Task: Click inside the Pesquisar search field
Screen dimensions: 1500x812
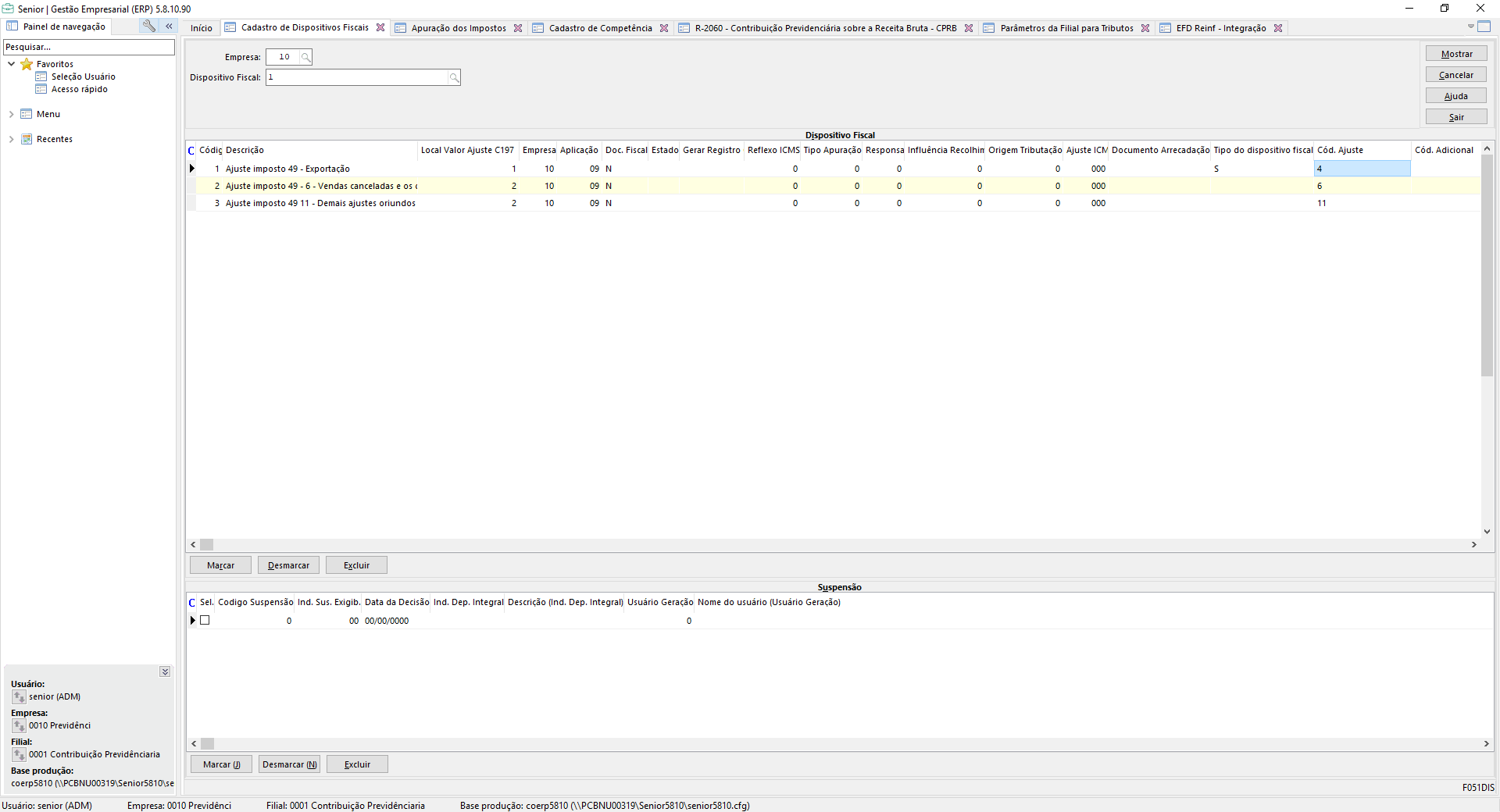Action: coord(88,47)
